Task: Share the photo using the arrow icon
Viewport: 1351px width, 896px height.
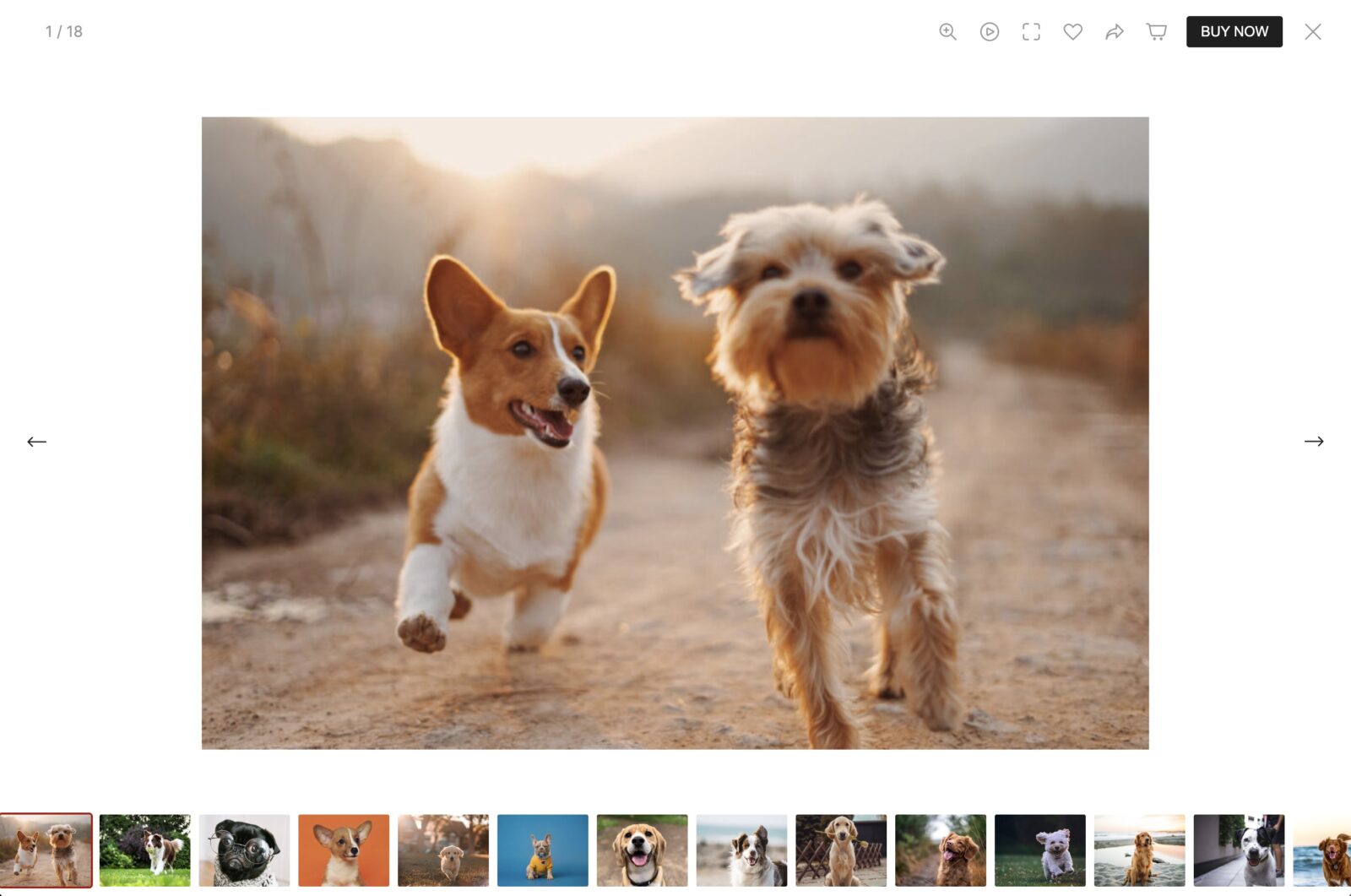Action: pyautogui.click(x=1115, y=32)
